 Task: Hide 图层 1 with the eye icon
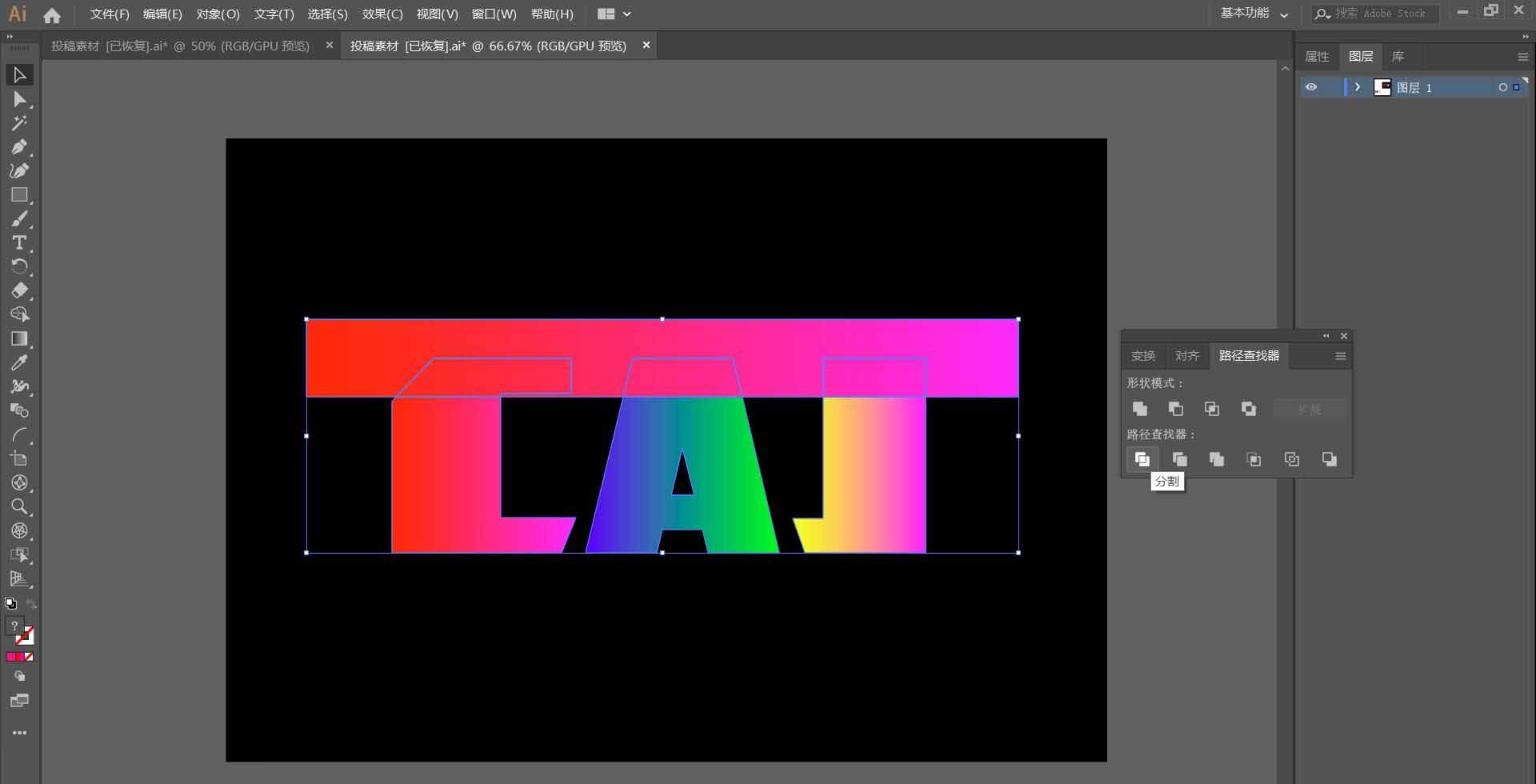pyautogui.click(x=1310, y=87)
